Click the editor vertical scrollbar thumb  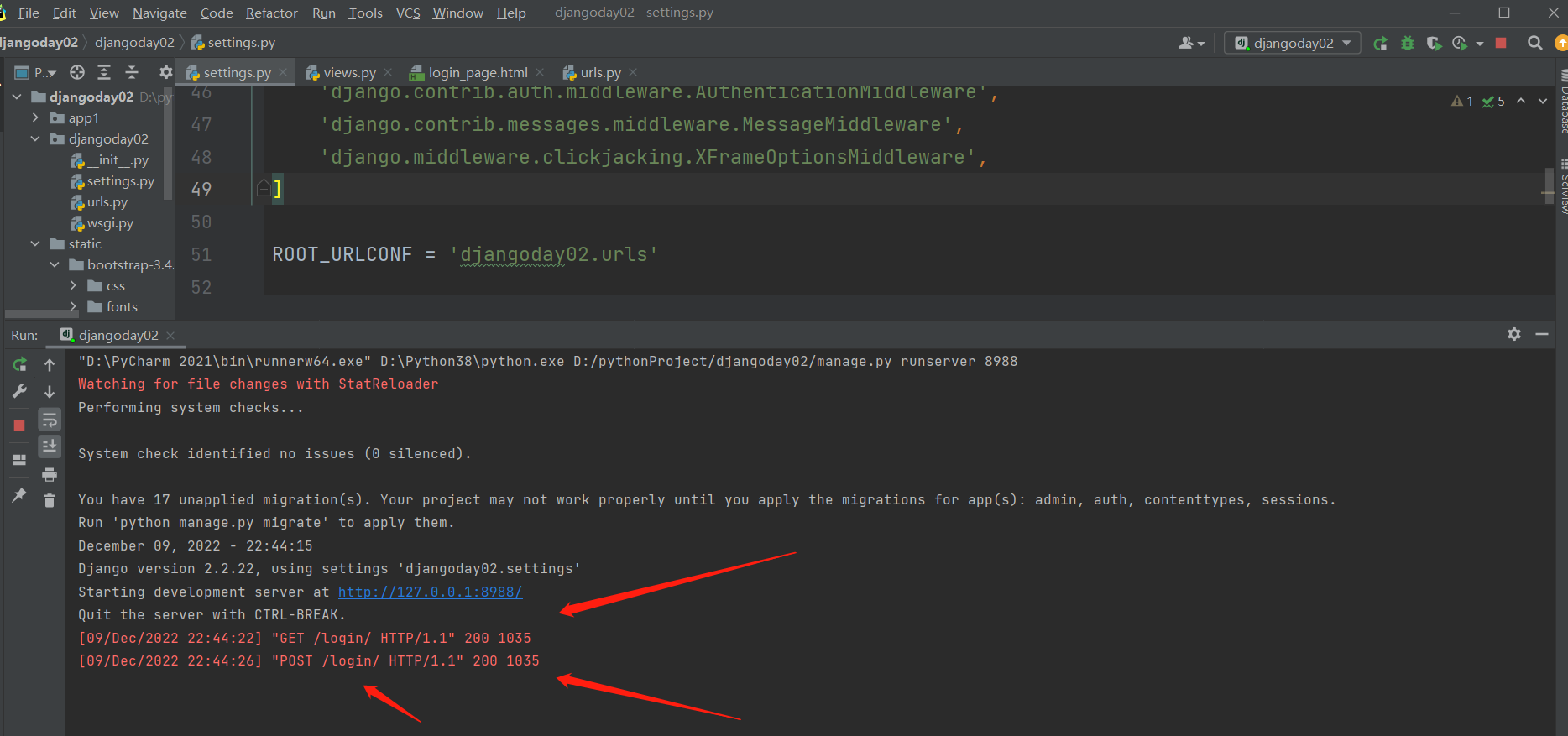tap(1550, 186)
